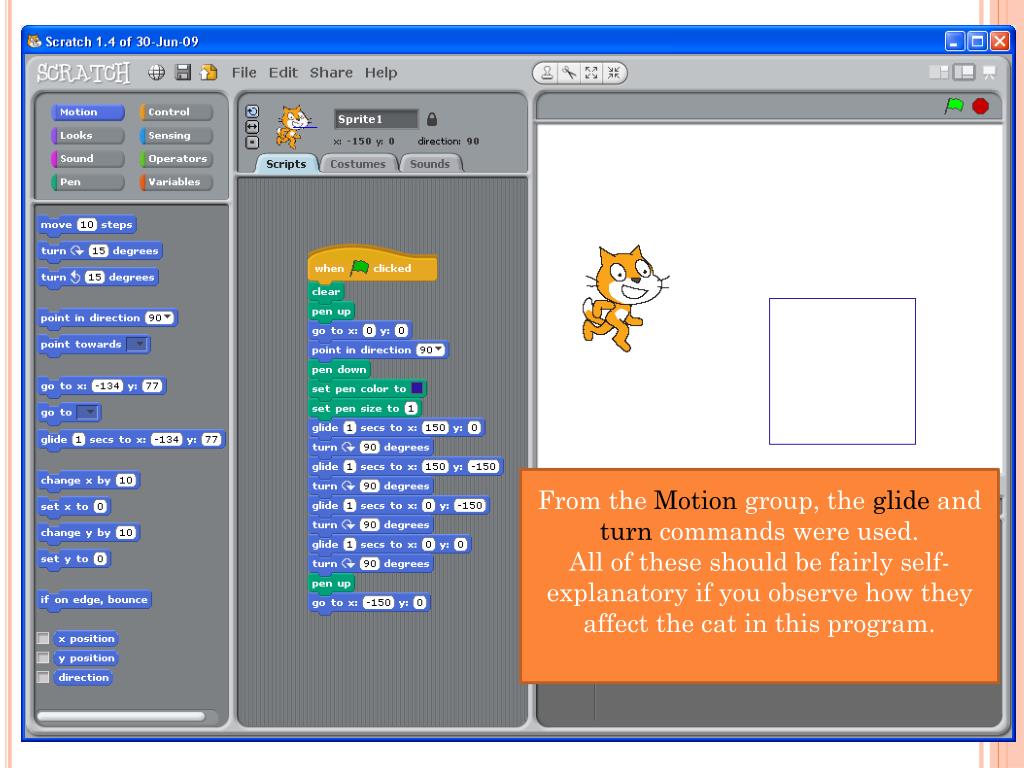Screen dimensions: 1024x768
Task: Click the red stop sign
Action: [980, 106]
